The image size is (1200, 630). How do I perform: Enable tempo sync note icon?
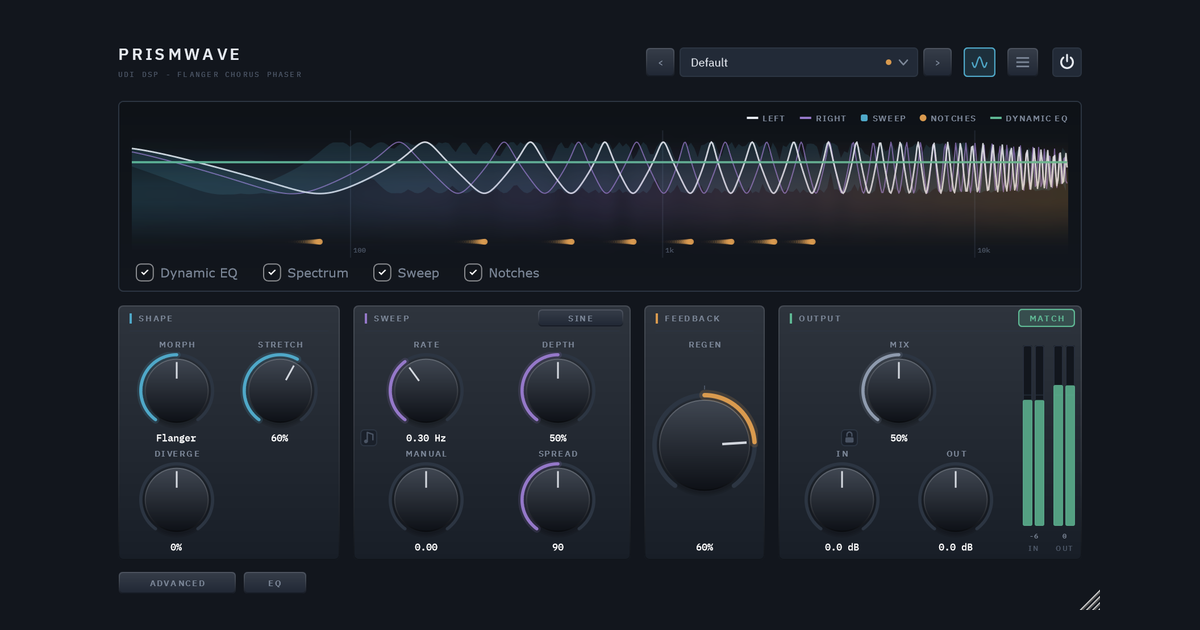(369, 437)
